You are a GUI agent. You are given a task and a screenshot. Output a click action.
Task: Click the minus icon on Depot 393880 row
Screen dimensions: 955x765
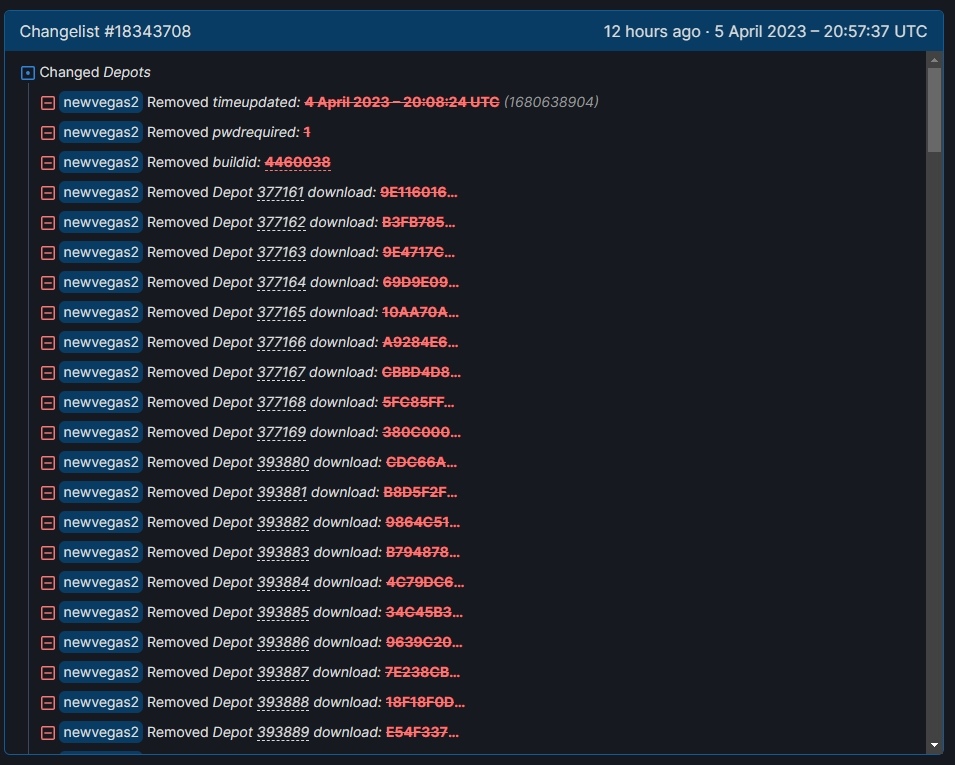(x=47, y=463)
